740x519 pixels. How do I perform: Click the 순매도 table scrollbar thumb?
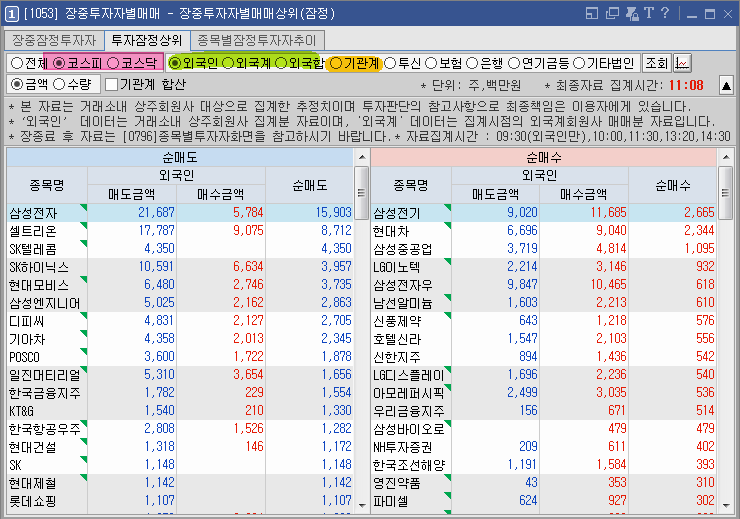coord(362,193)
